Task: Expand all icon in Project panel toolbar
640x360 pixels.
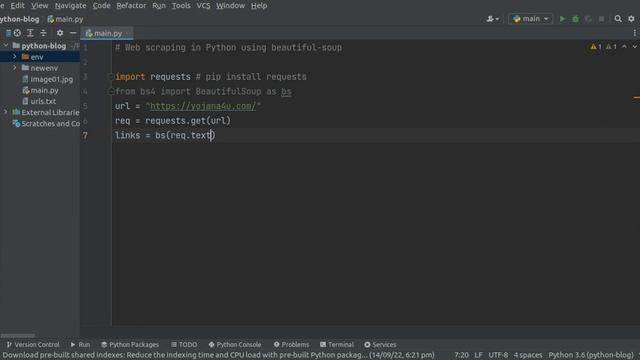Action: pos(30,33)
